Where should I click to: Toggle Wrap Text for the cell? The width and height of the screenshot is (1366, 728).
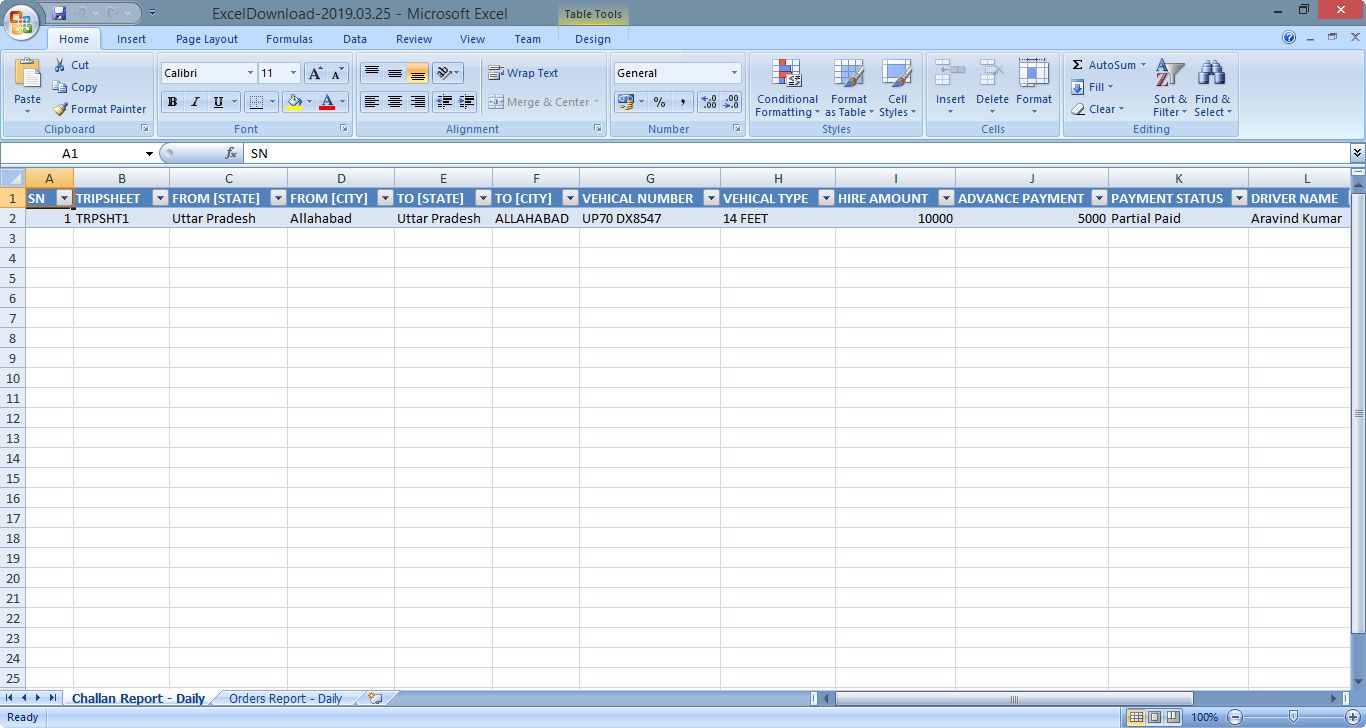pyautogui.click(x=523, y=73)
